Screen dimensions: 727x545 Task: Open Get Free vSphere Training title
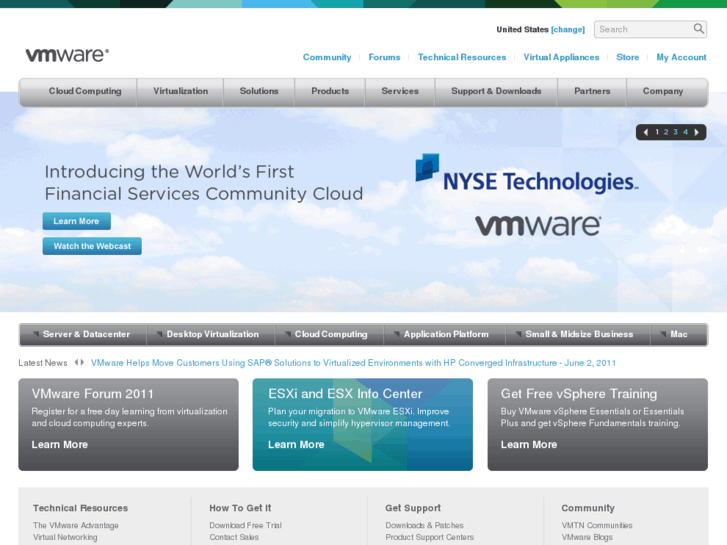[579, 394]
